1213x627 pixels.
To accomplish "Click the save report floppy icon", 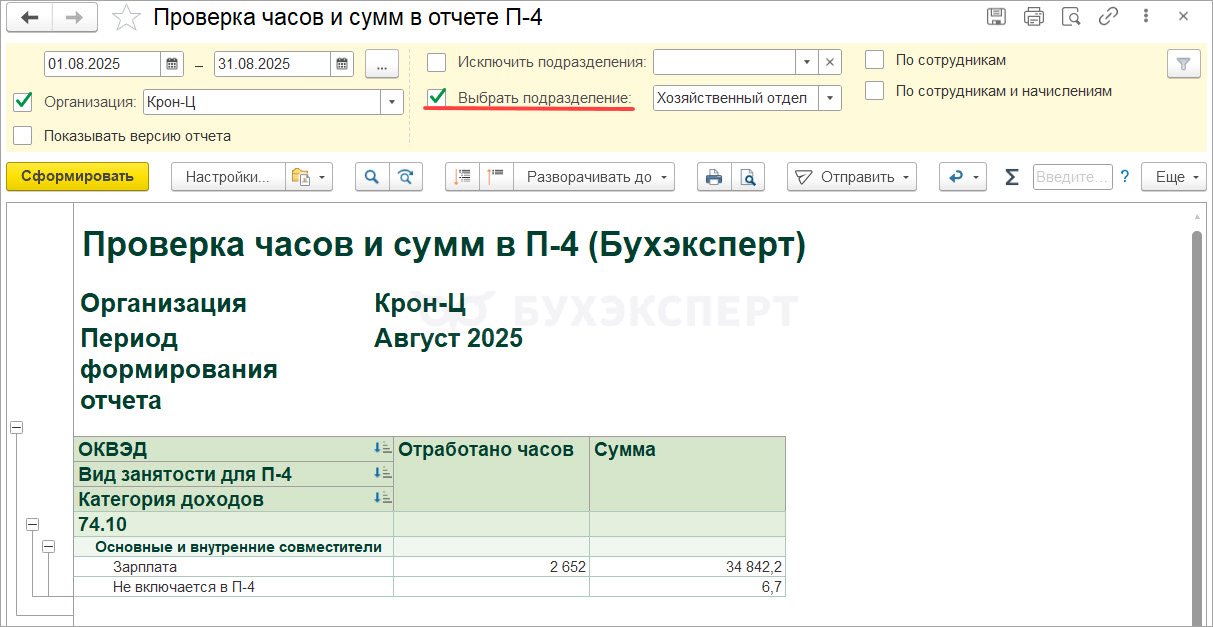I will [996, 17].
